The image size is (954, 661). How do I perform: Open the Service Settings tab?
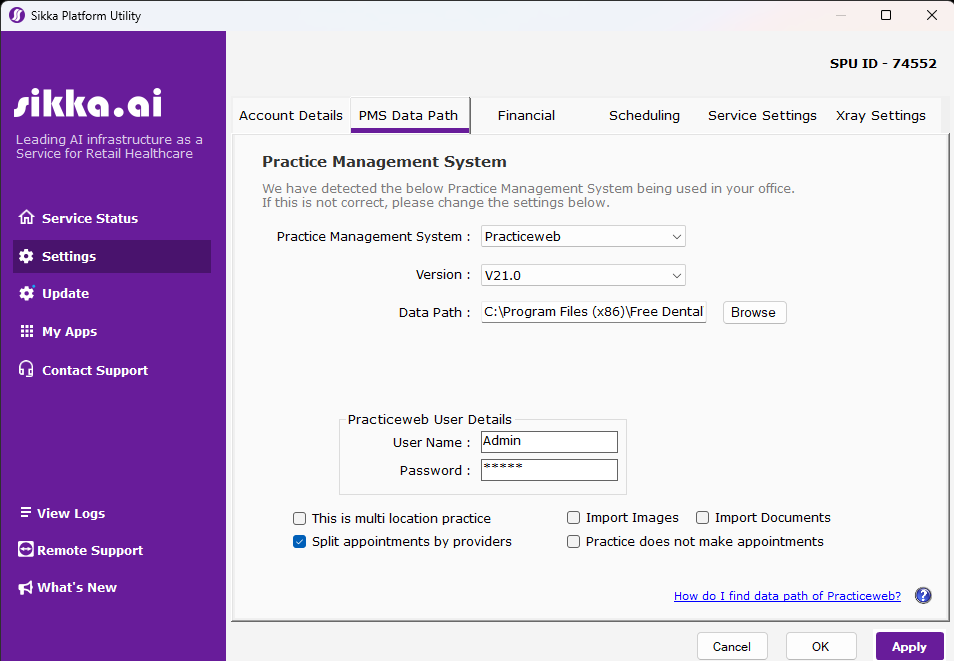tap(762, 116)
